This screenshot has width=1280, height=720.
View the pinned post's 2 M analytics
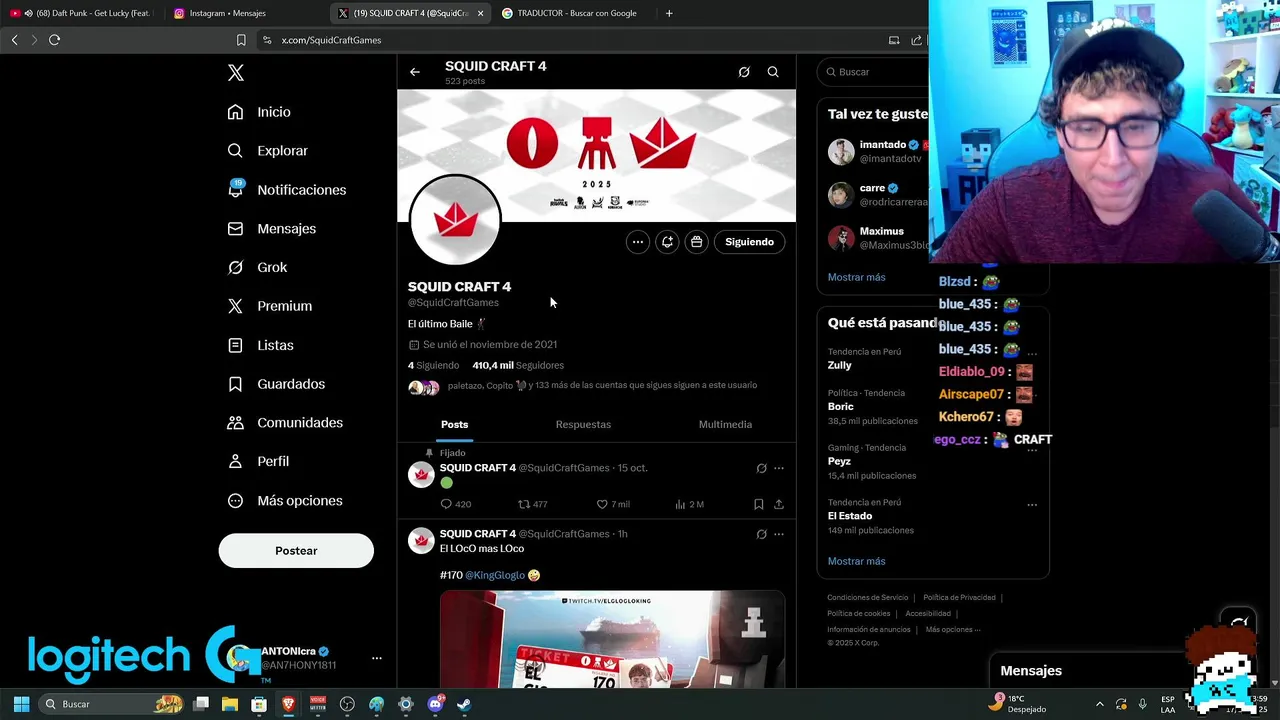pos(689,504)
